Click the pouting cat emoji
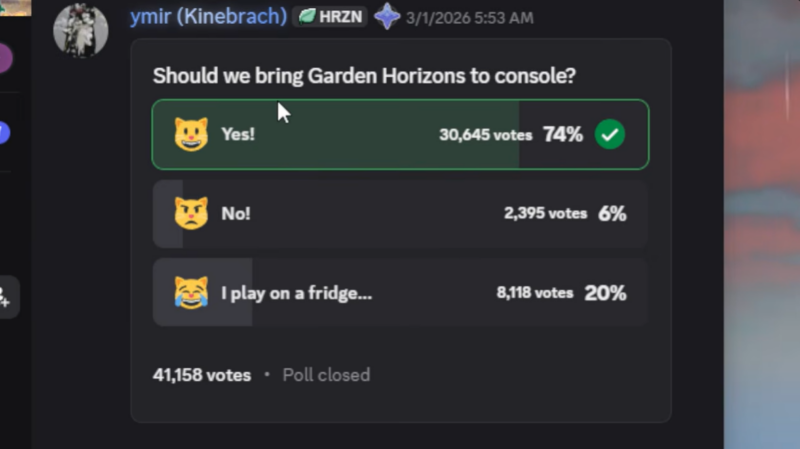This screenshot has width=800, height=449. [191, 213]
